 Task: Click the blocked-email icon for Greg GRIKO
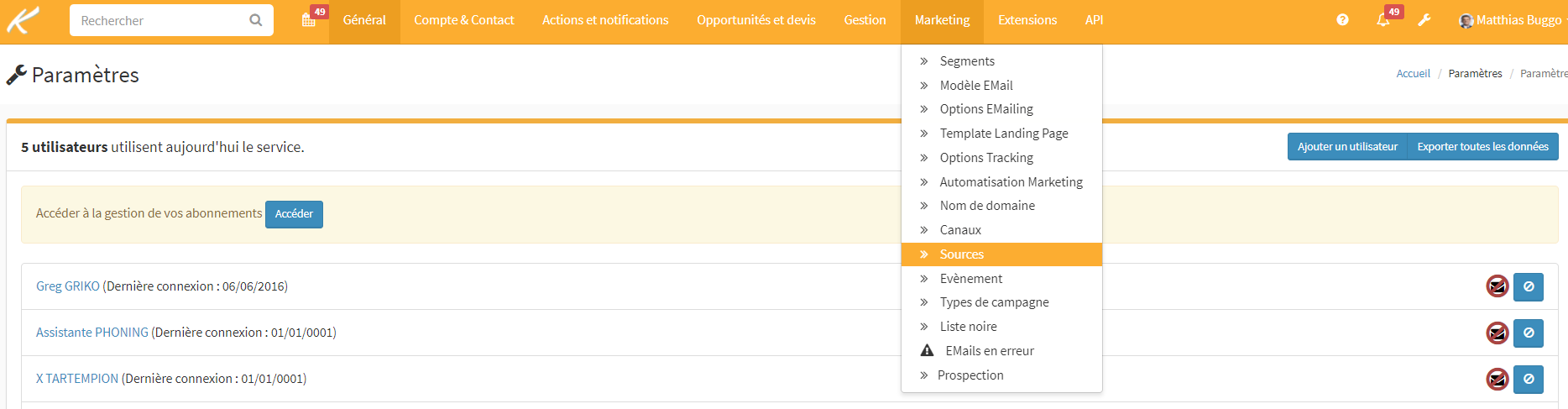coord(1497,286)
